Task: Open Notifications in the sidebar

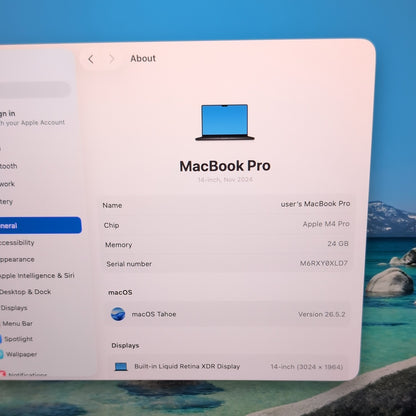Action: [27, 375]
